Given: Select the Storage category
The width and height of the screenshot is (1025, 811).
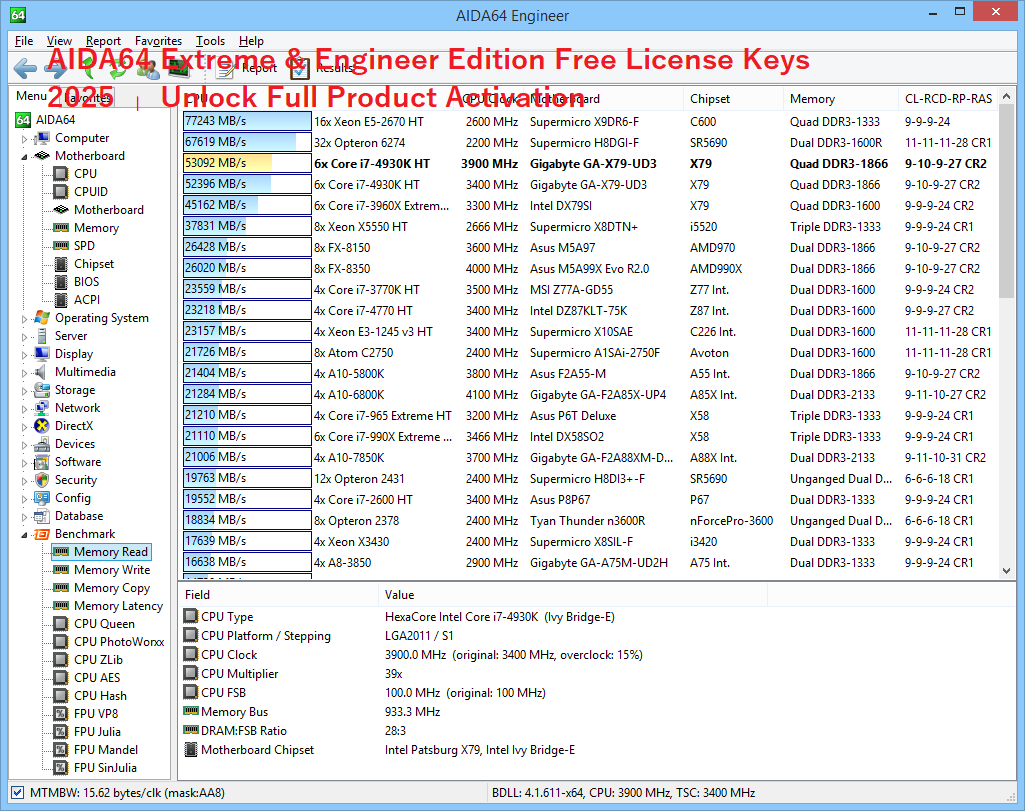Looking at the screenshot, I should click(75, 389).
